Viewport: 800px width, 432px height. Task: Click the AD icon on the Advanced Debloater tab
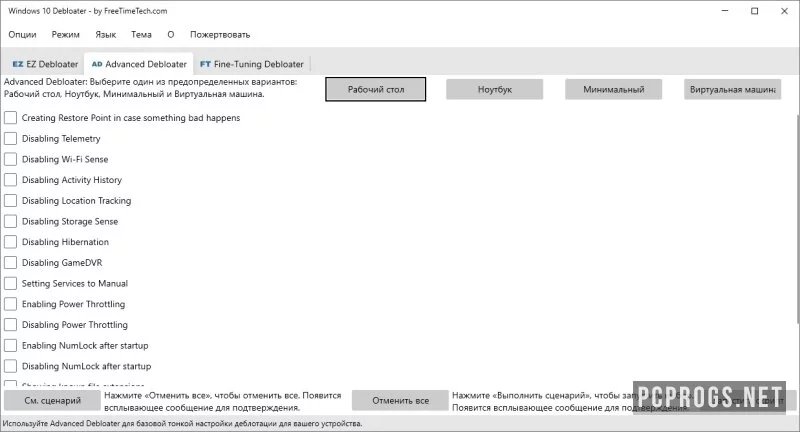pos(97,64)
